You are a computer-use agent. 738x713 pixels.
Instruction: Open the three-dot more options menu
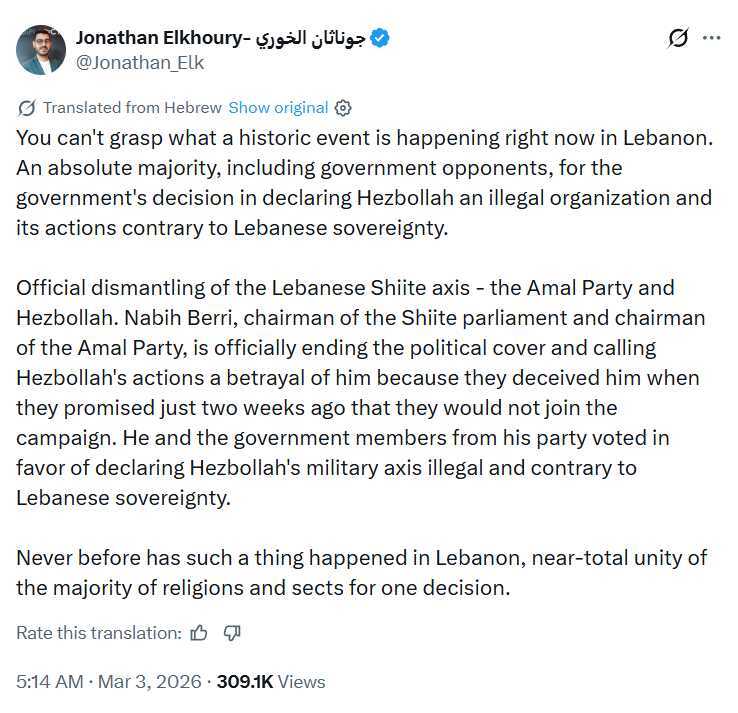711,38
